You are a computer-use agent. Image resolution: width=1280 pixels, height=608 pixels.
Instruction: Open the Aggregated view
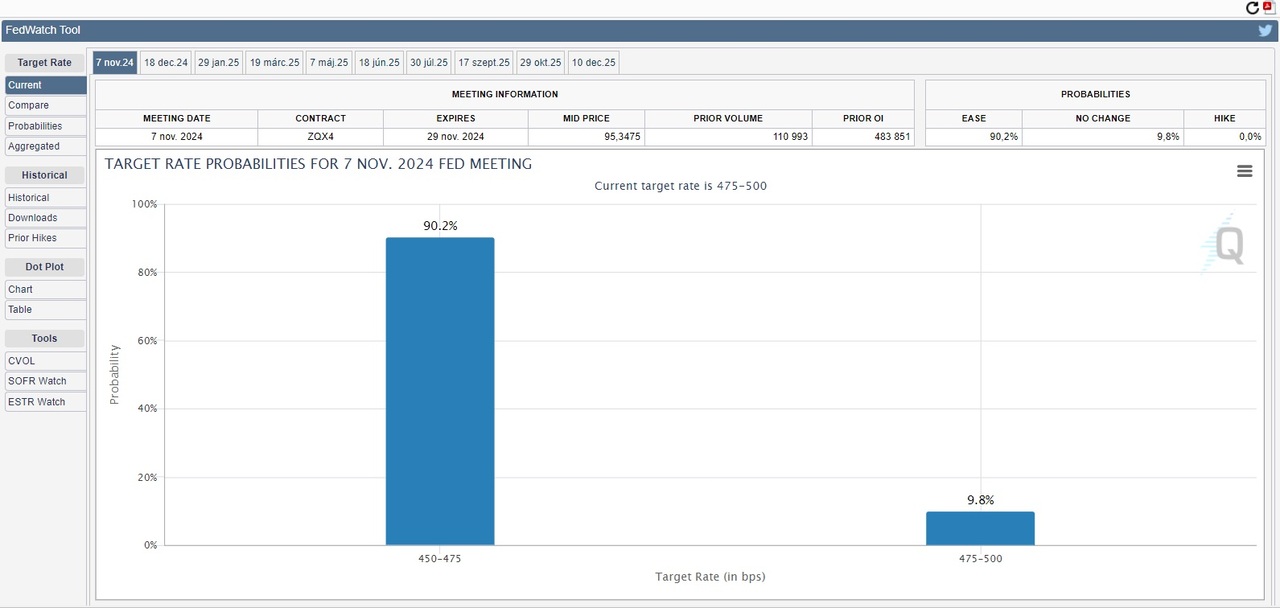pyautogui.click(x=34, y=146)
